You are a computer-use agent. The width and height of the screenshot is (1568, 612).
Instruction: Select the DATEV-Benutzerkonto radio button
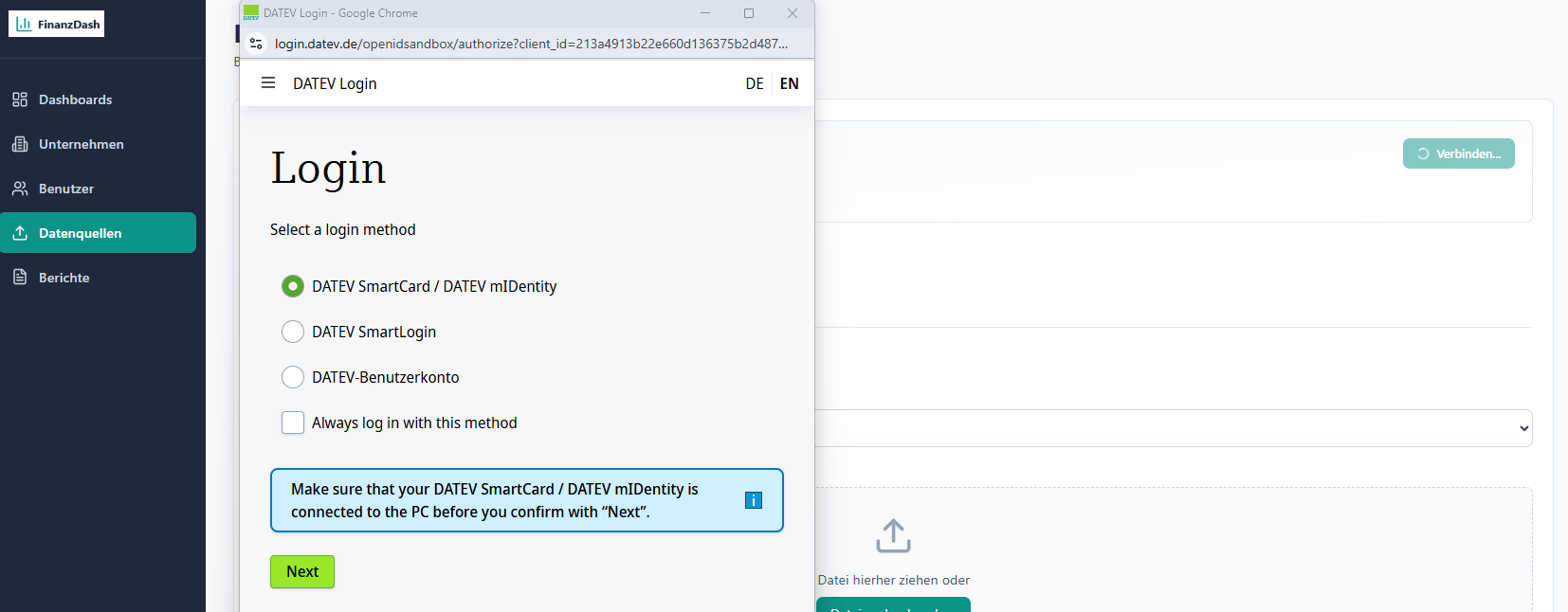(x=293, y=377)
